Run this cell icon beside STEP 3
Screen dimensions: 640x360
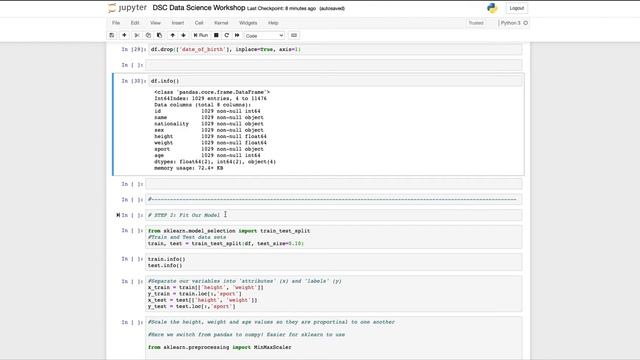[x=118, y=215]
